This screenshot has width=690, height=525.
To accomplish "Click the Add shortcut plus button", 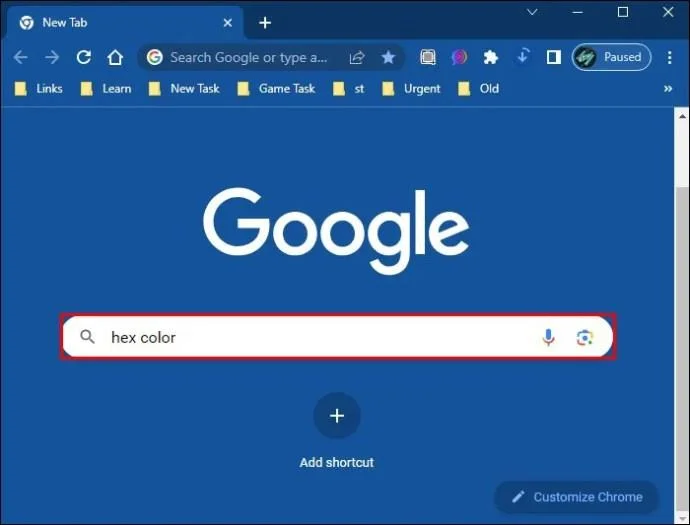I will point(337,416).
